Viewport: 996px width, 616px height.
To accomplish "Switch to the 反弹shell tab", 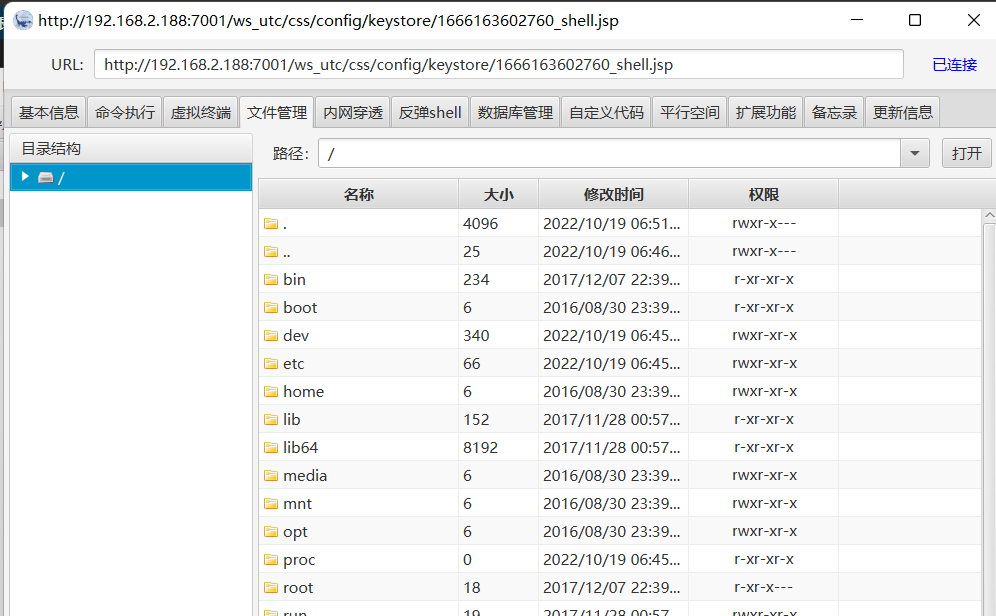I will coord(430,112).
